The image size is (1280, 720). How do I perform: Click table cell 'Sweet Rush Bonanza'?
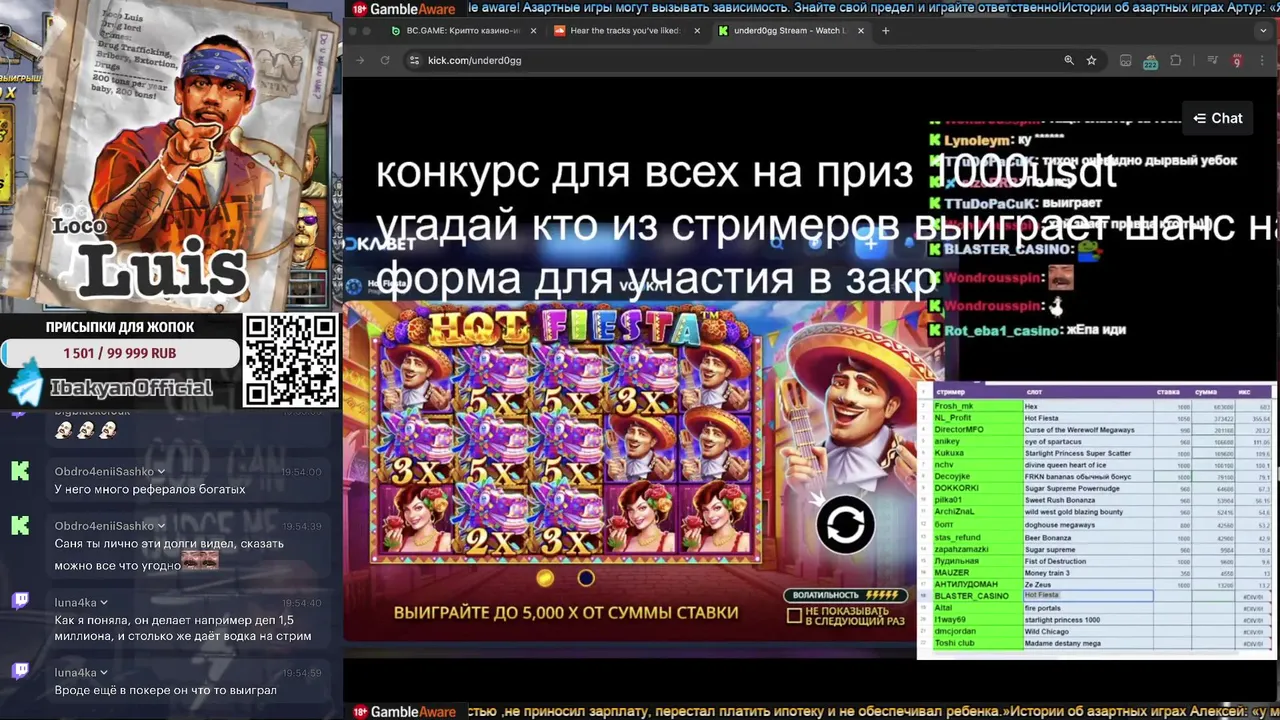tap(1086, 500)
